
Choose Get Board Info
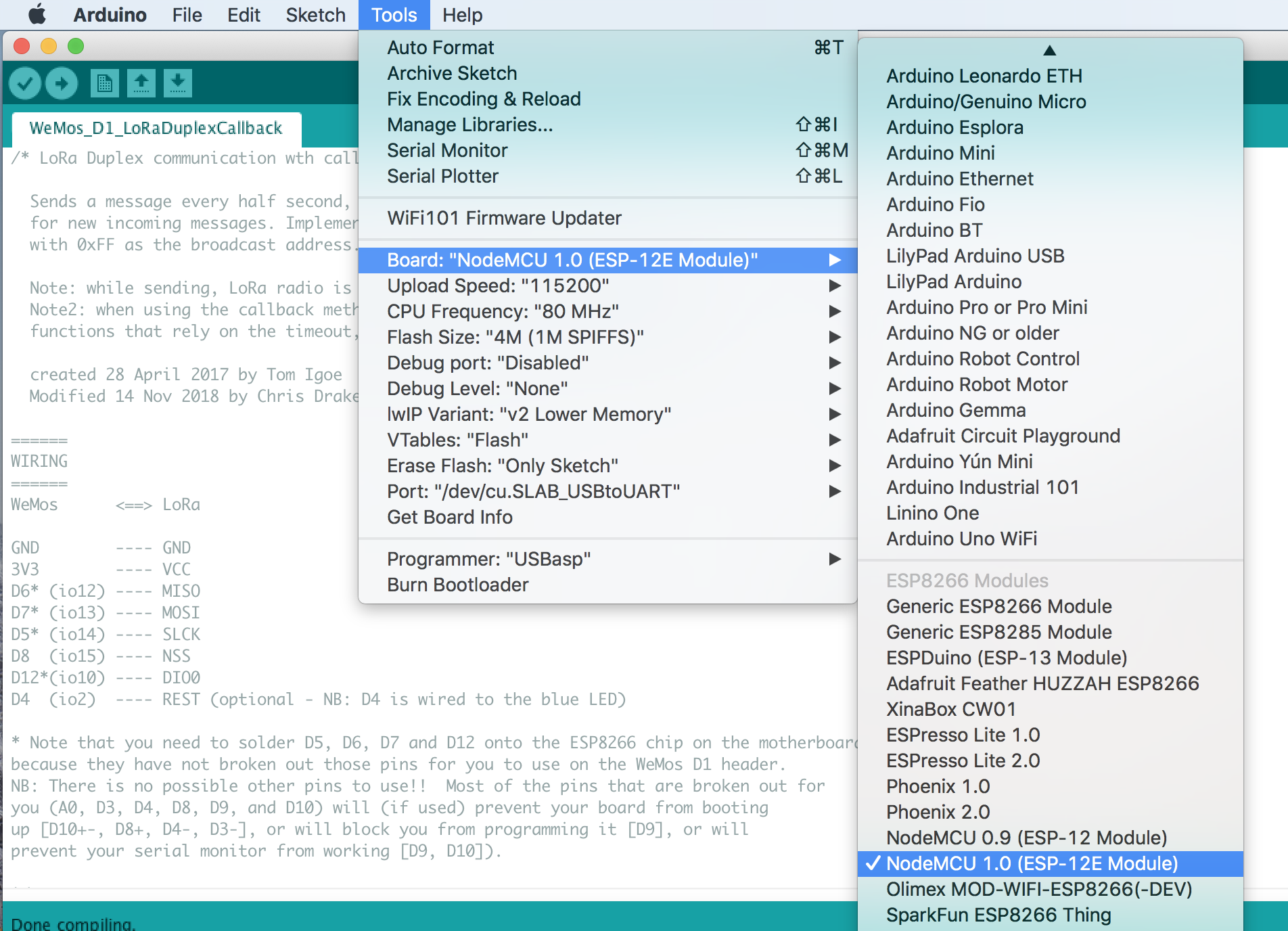coord(607,517)
